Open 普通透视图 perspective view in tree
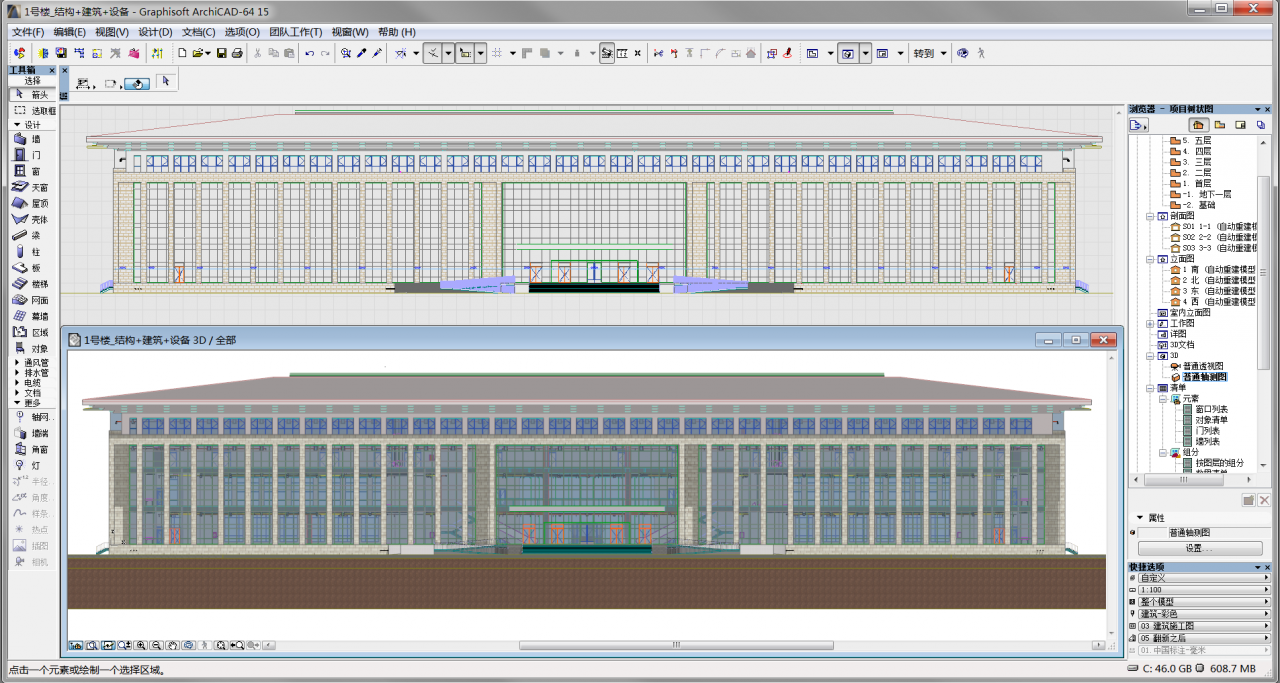Screen dimensions: 1280x683 tap(1203, 366)
